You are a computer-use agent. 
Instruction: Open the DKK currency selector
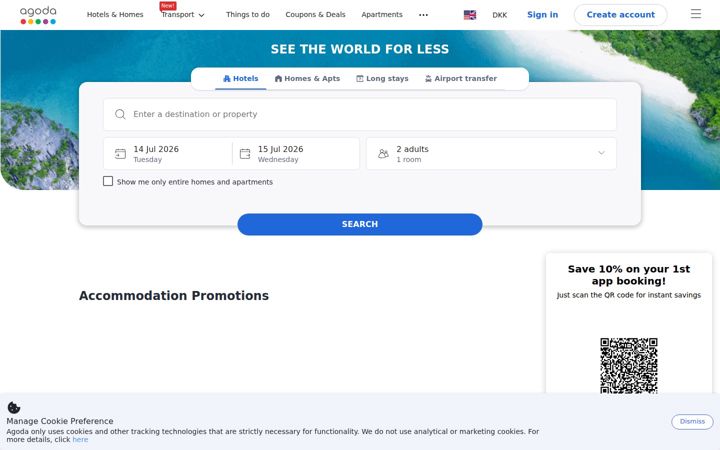(x=500, y=15)
